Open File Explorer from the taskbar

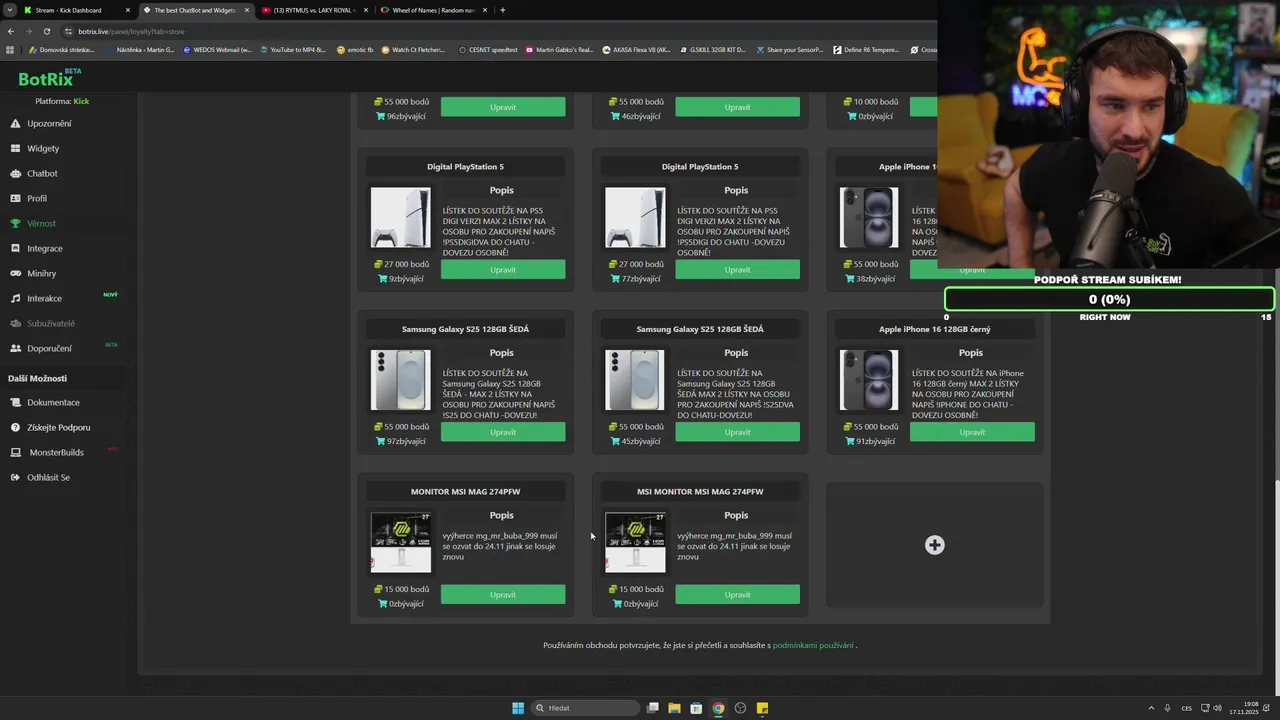pyautogui.click(x=674, y=708)
